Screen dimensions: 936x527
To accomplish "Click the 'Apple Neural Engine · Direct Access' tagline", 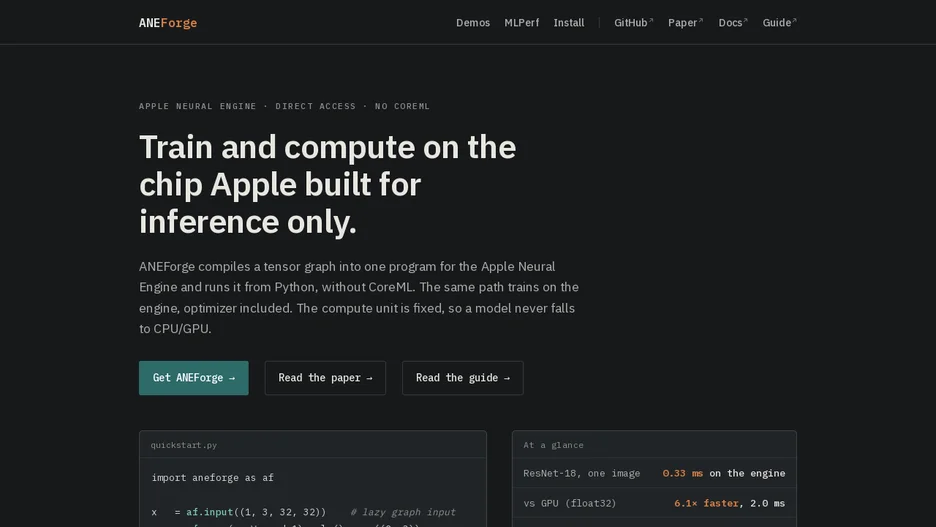I will [284, 106].
